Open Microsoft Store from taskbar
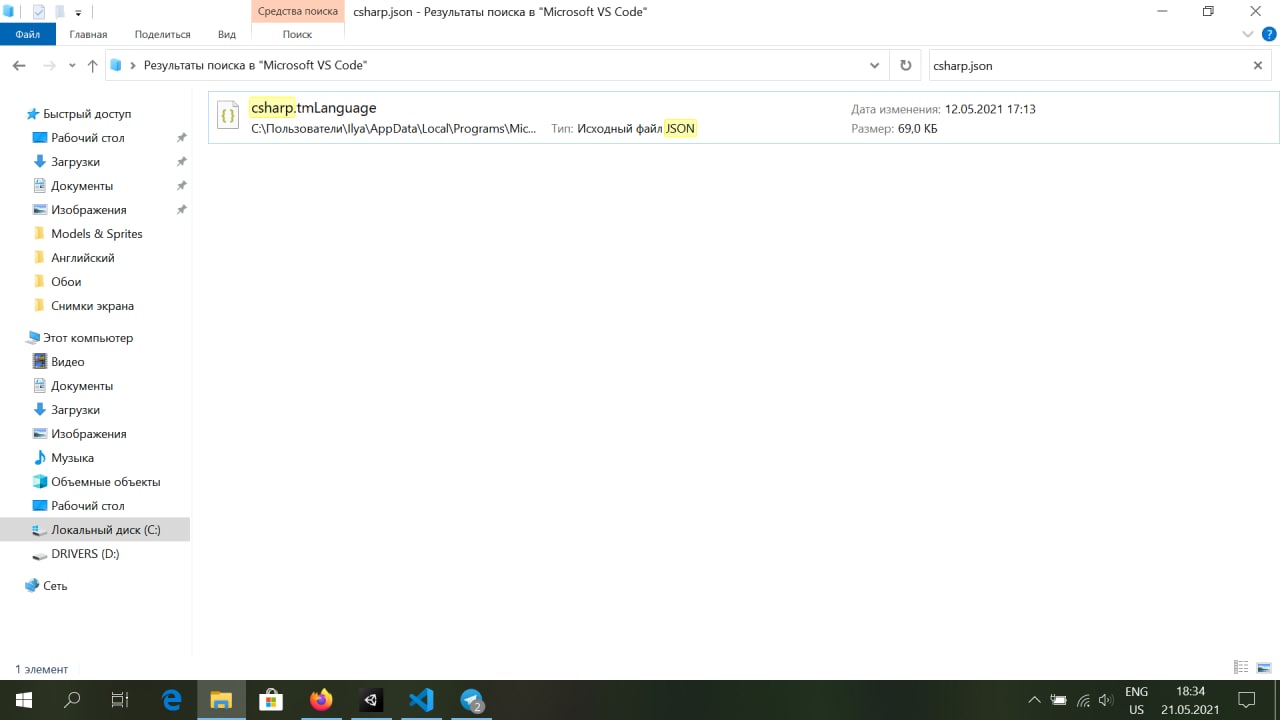 271,700
